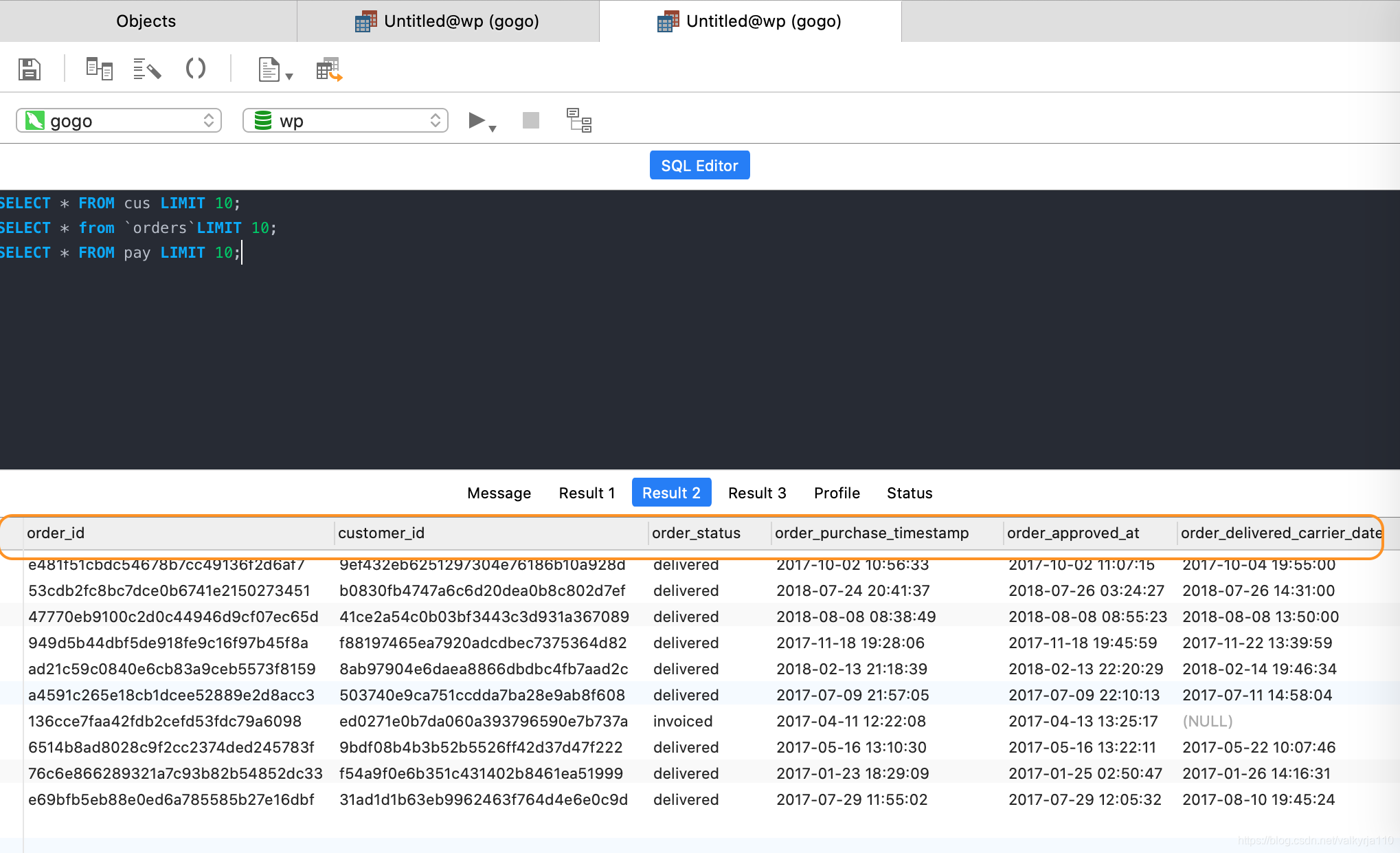Switch to the Objects tab

pyautogui.click(x=146, y=21)
